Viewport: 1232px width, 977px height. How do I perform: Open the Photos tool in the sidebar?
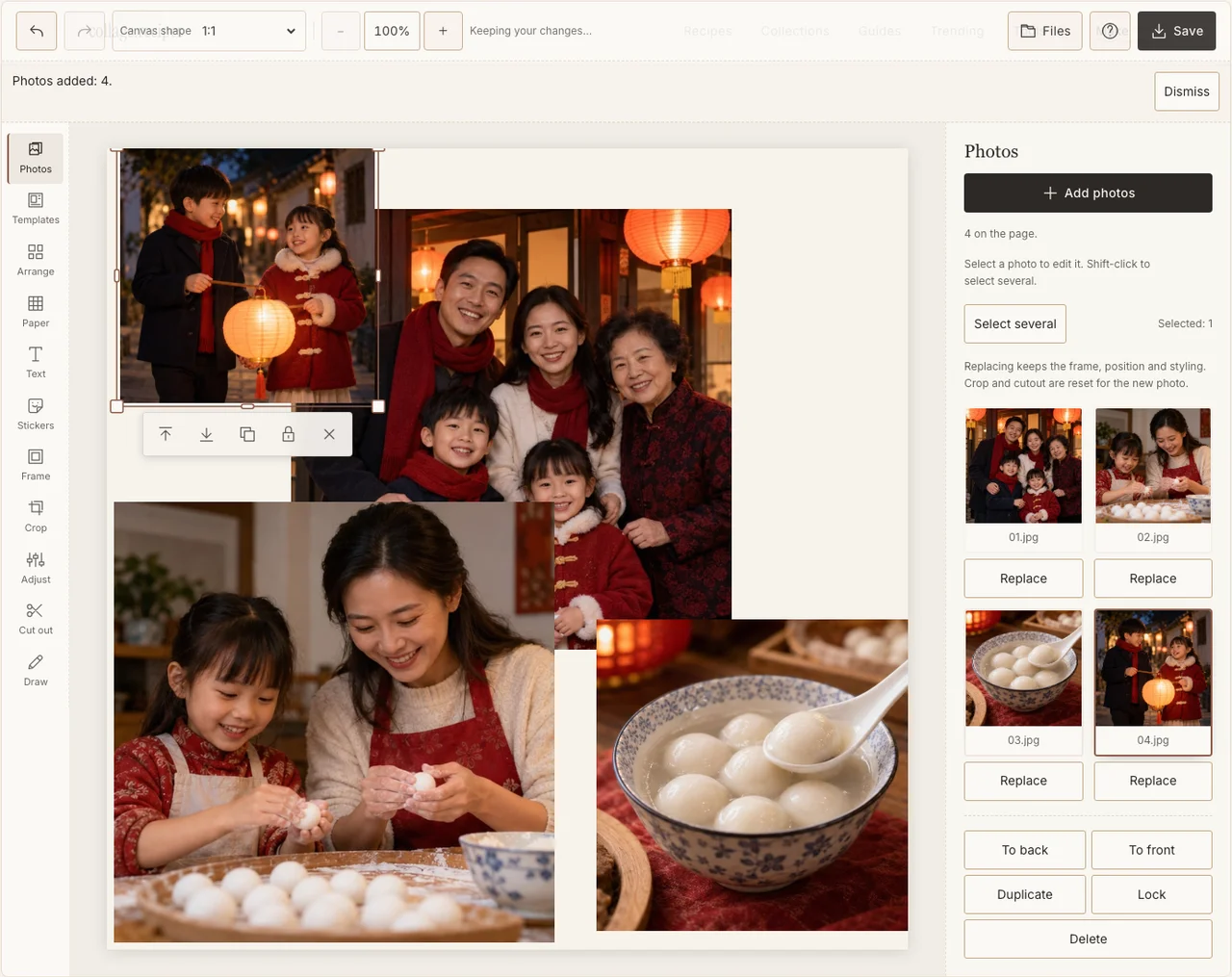[36, 158]
